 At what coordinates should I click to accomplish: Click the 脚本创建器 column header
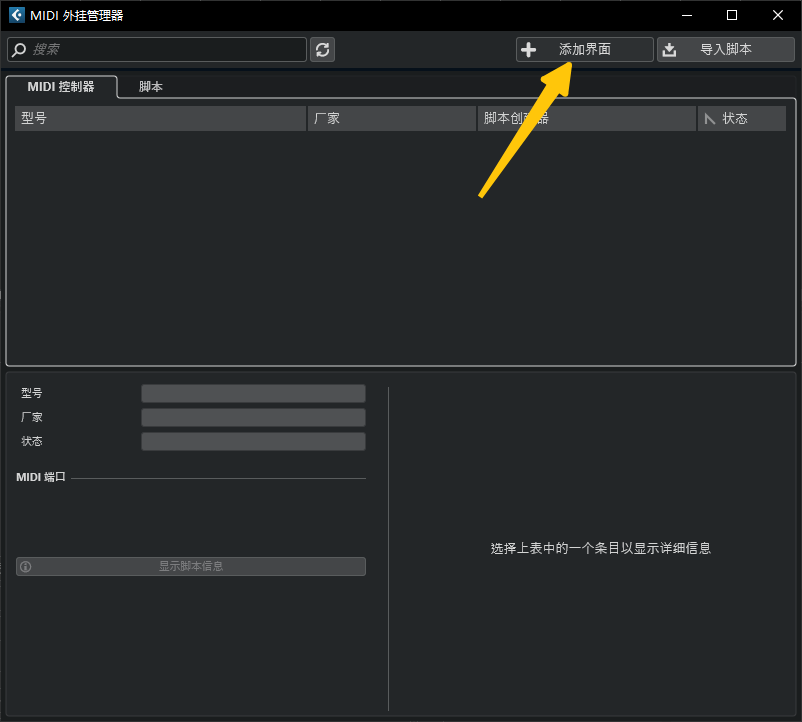click(x=587, y=119)
